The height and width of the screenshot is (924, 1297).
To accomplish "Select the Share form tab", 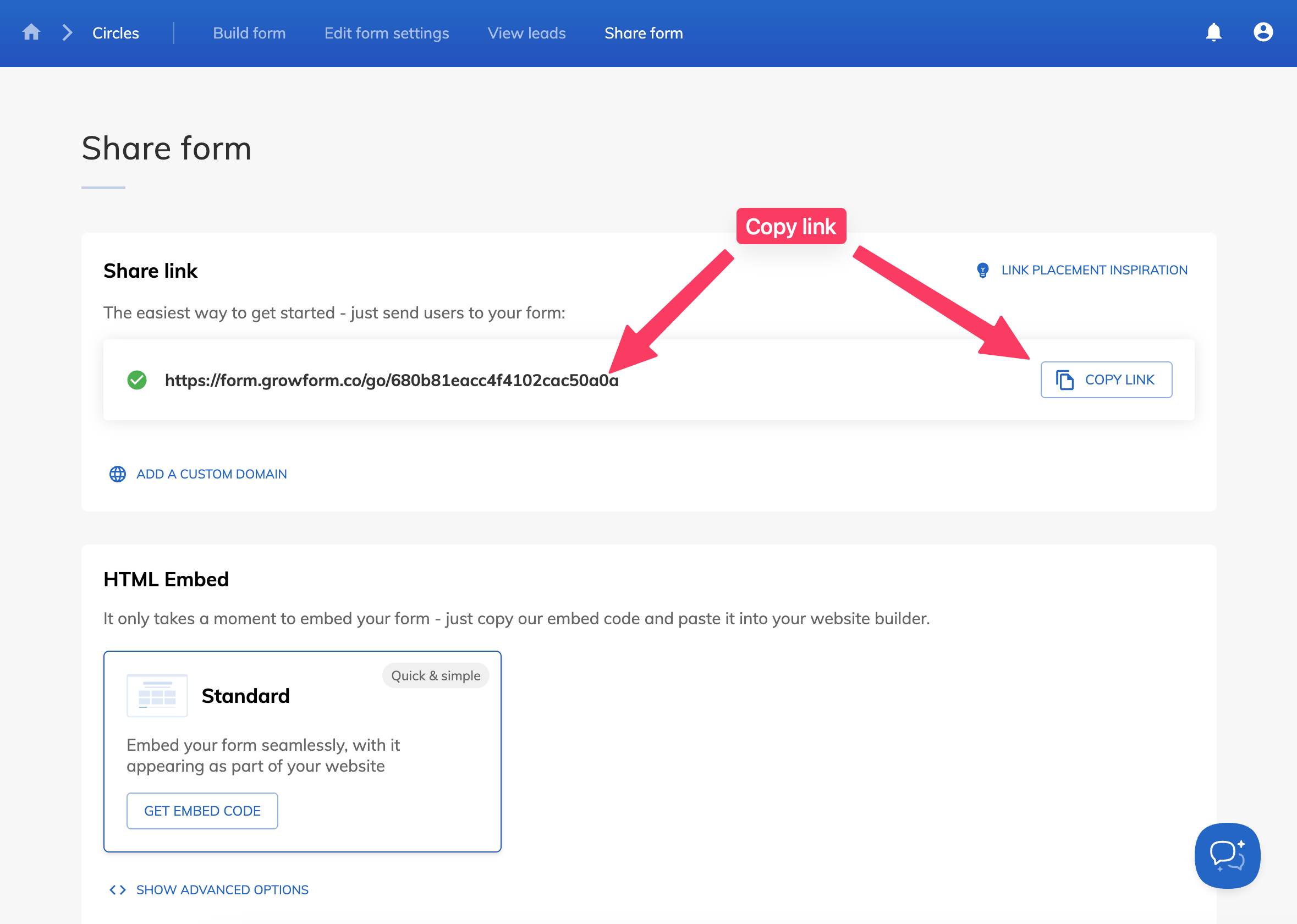I will coord(644,34).
